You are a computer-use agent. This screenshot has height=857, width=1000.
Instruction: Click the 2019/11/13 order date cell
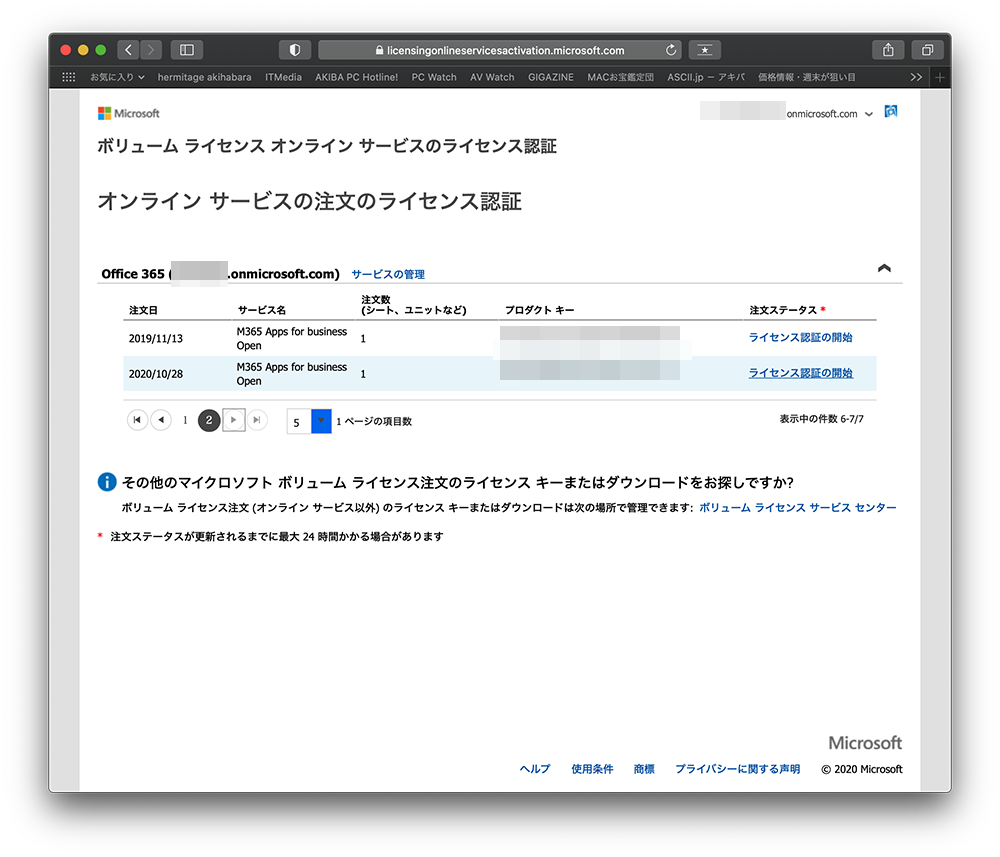pos(156,339)
